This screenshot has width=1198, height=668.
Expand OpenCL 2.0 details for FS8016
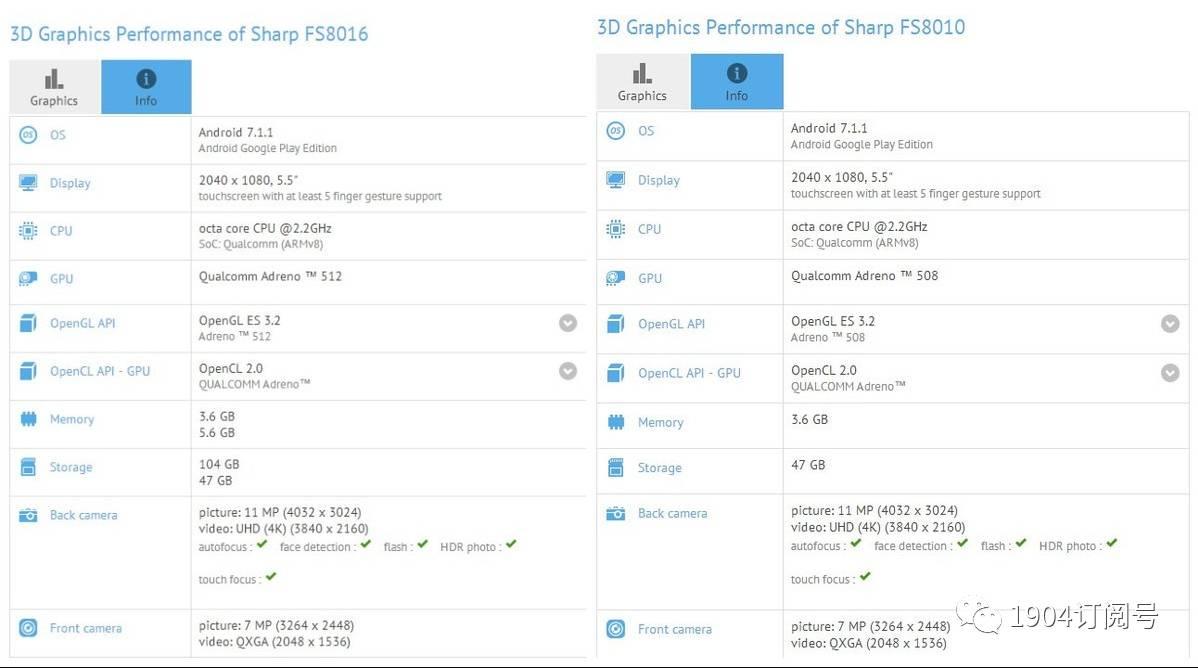568,371
